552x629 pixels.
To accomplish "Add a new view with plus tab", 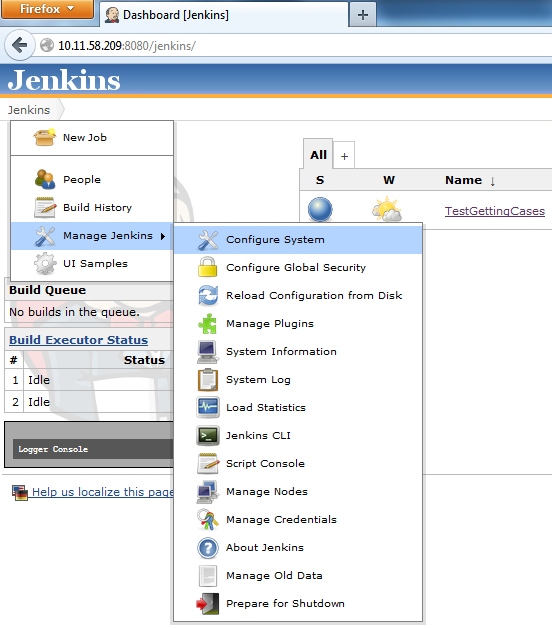I will tap(344, 156).
